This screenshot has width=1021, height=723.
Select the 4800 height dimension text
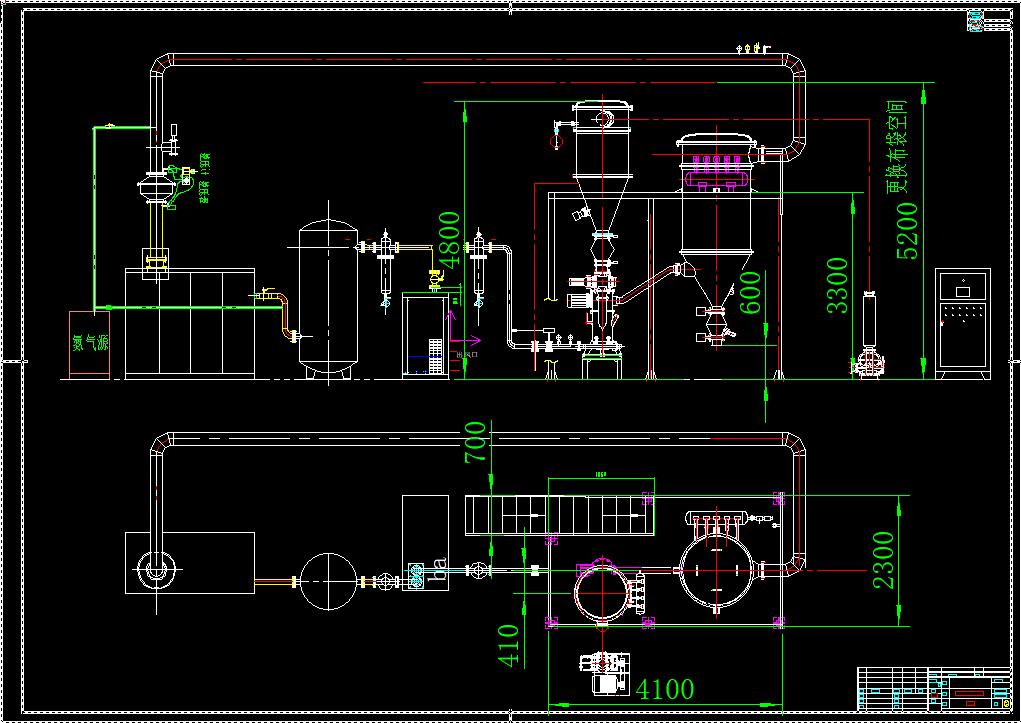click(x=450, y=238)
